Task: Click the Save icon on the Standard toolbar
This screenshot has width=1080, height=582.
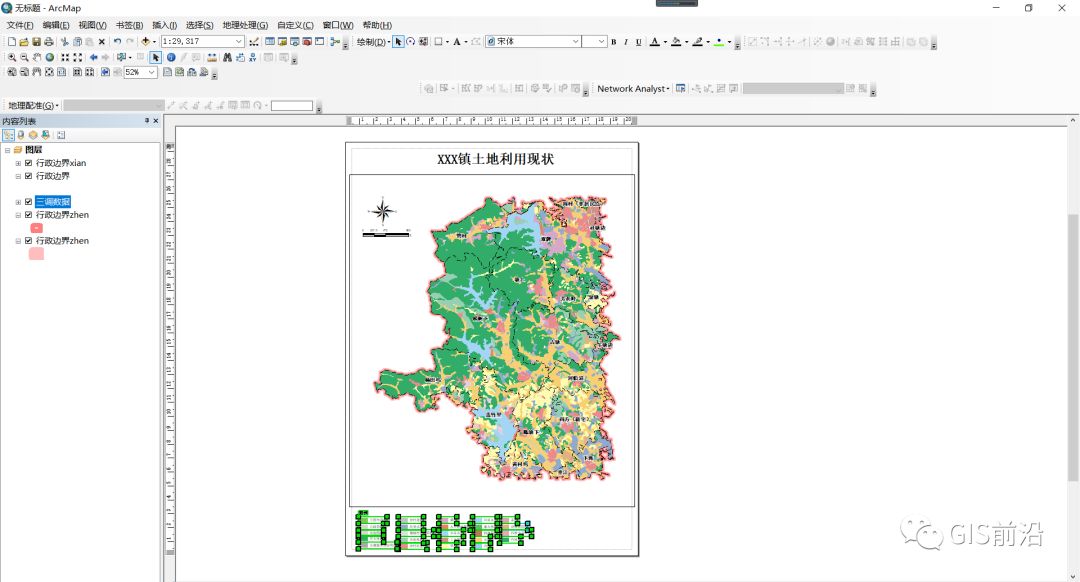Action: click(x=37, y=42)
